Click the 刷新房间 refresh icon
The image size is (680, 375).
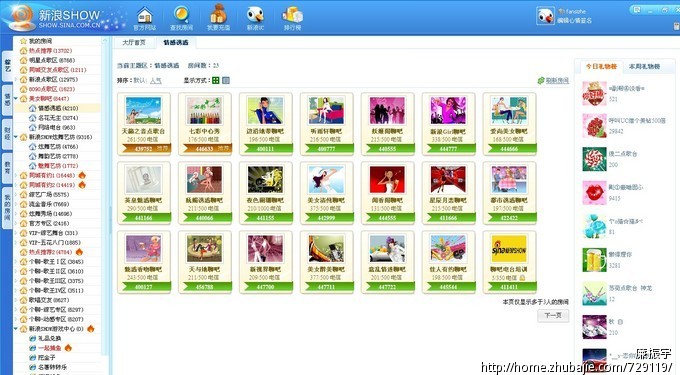pos(540,80)
